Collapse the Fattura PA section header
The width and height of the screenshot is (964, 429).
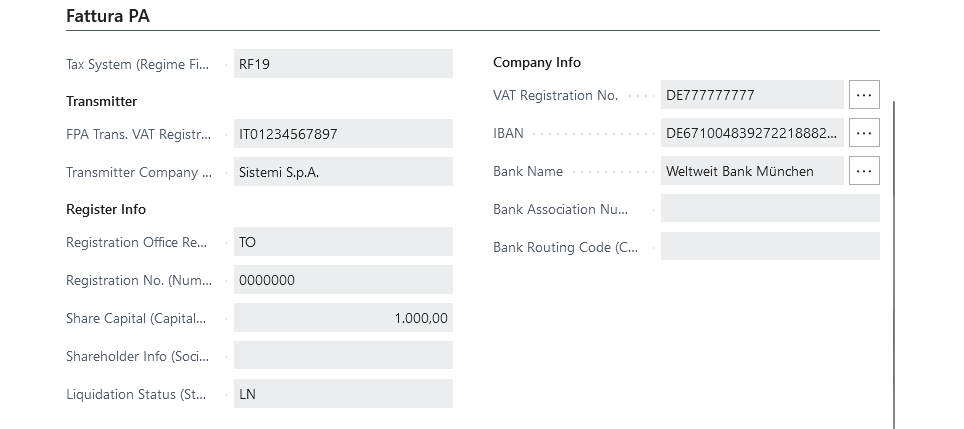click(108, 16)
